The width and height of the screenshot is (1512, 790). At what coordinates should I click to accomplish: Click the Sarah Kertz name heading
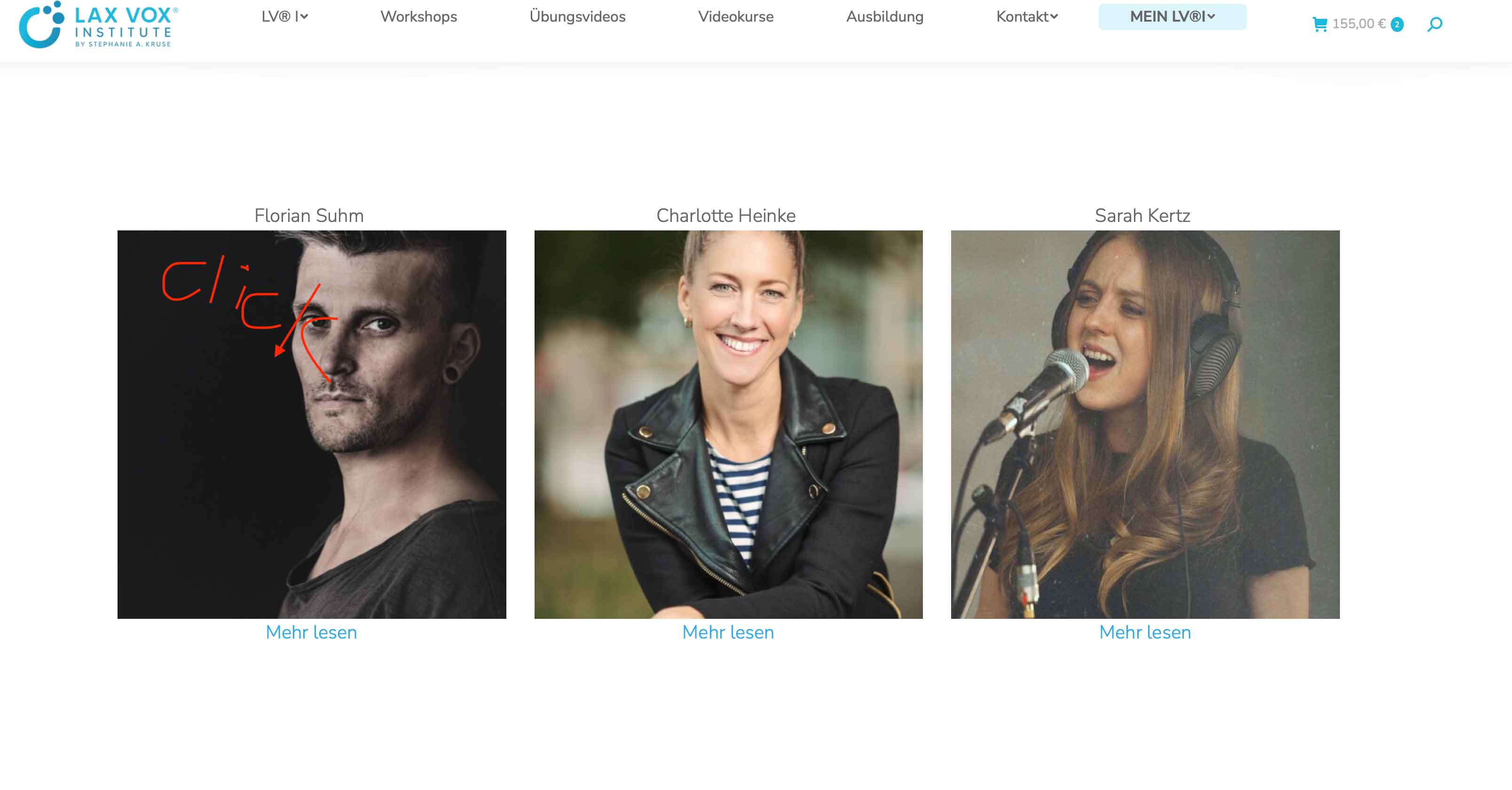[1142, 215]
